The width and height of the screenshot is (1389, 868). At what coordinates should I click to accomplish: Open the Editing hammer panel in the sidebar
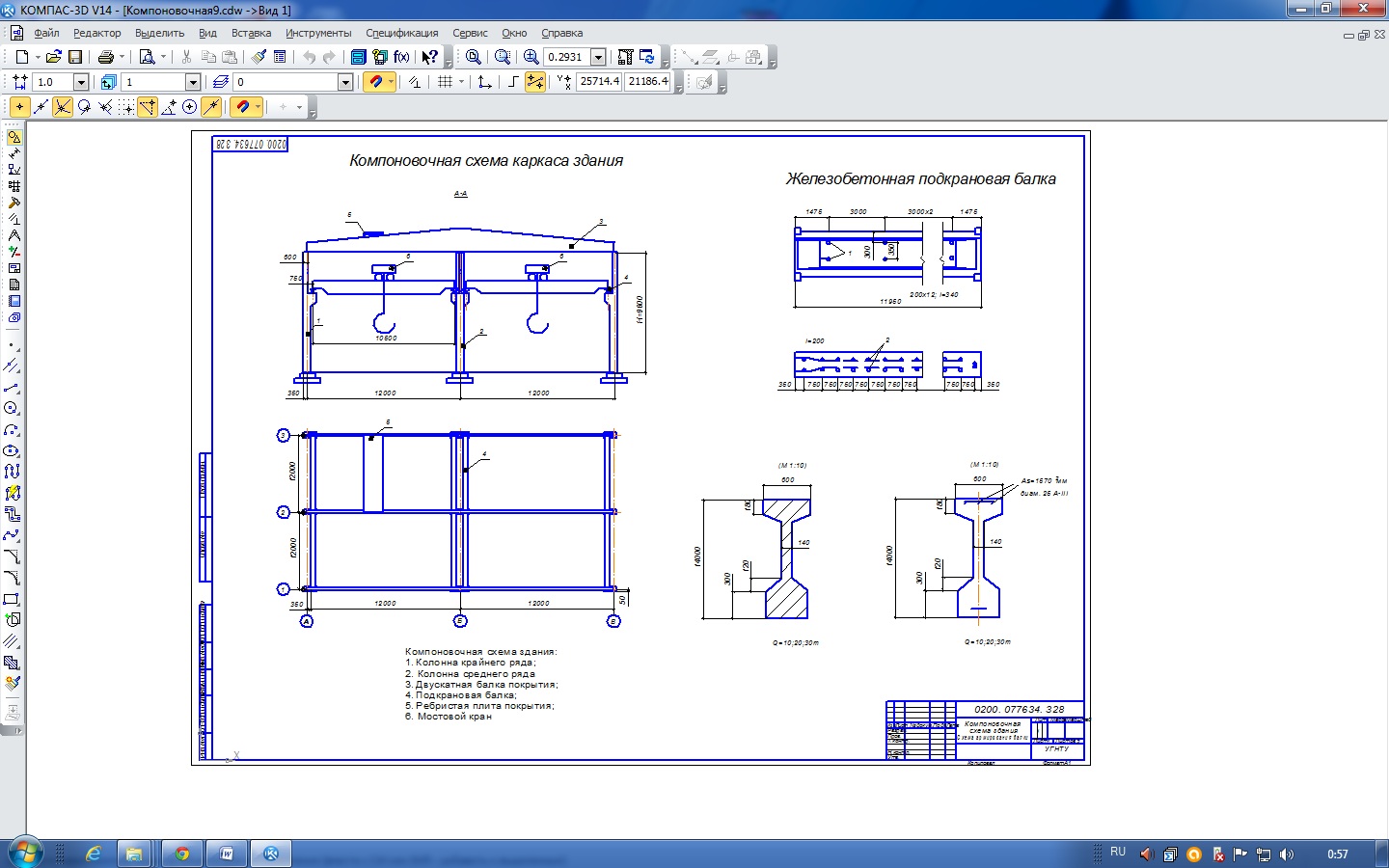click(x=14, y=202)
